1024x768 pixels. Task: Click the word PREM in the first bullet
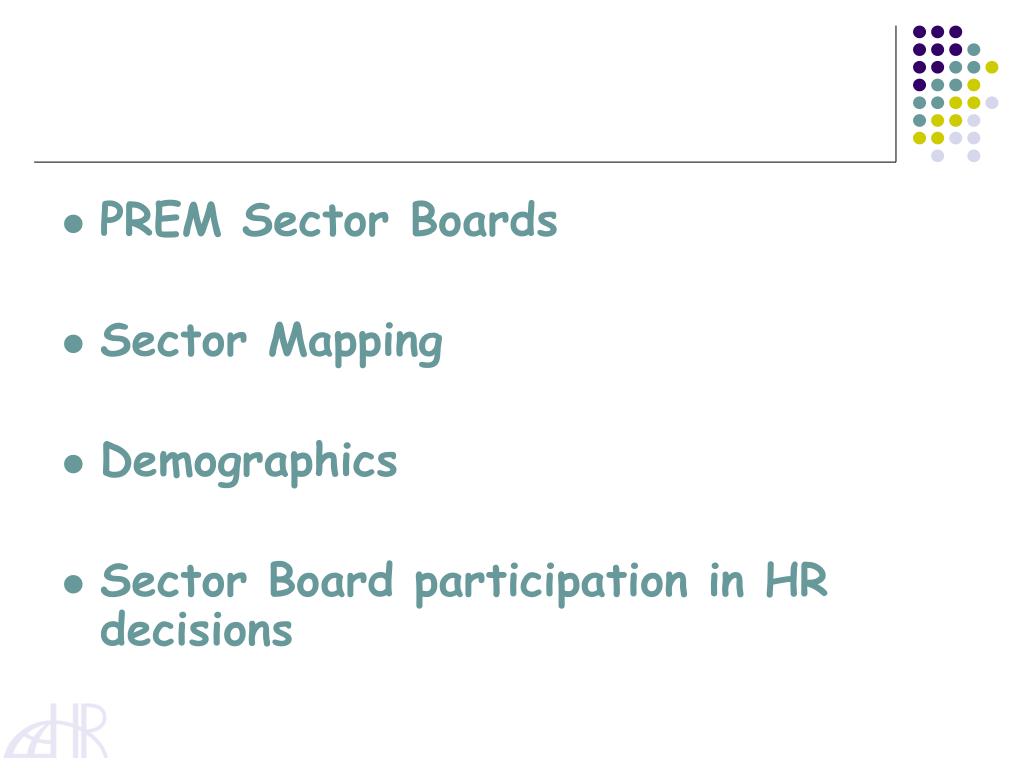(161, 219)
